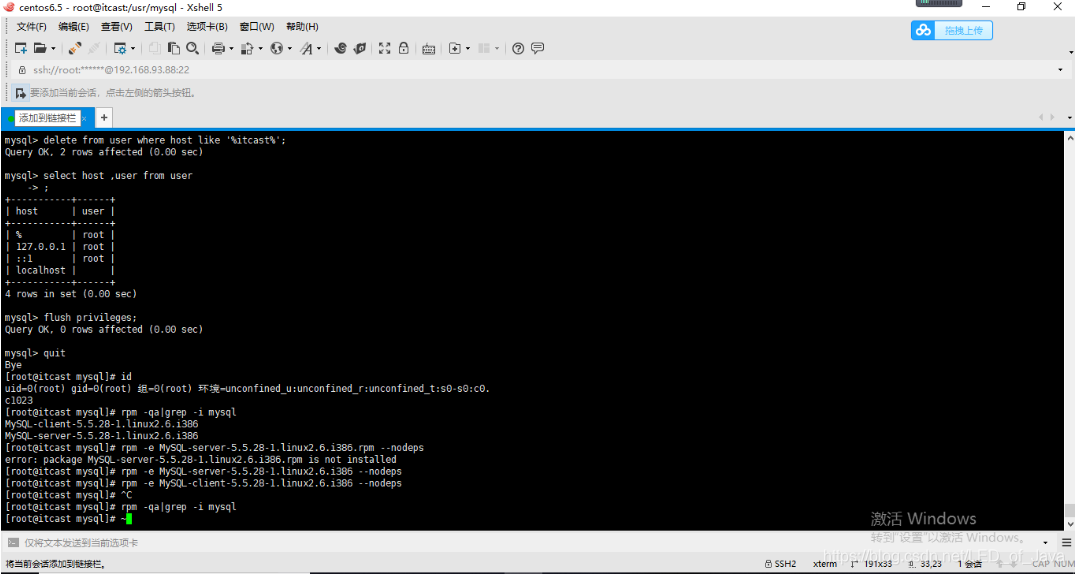Image resolution: width=1075 pixels, height=575 pixels.
Task: Click the green terminal cursor
Action: tap(128, 519)
